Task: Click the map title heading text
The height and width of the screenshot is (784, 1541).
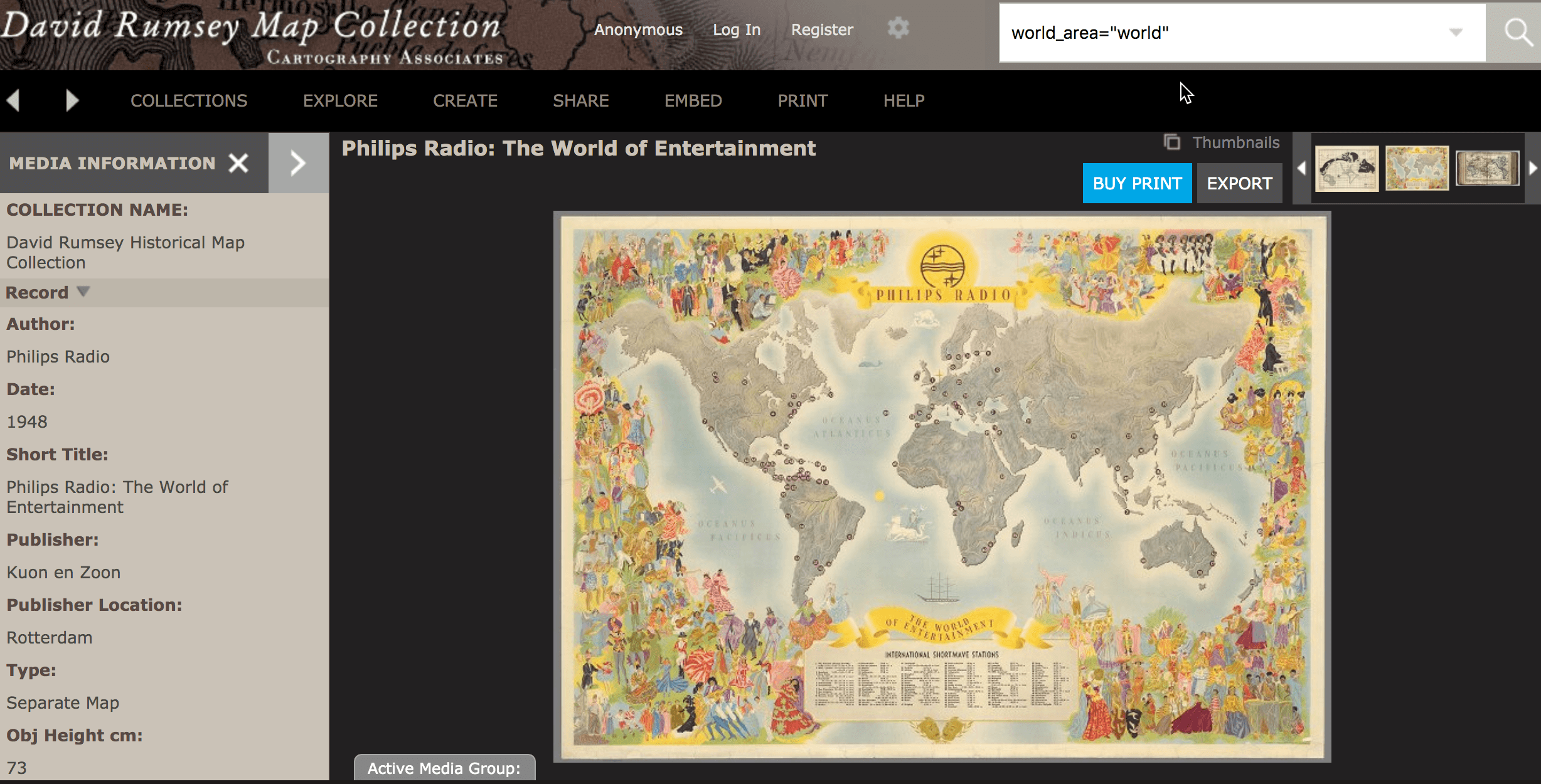Action: pyautogui.click(x=579, y=148)
